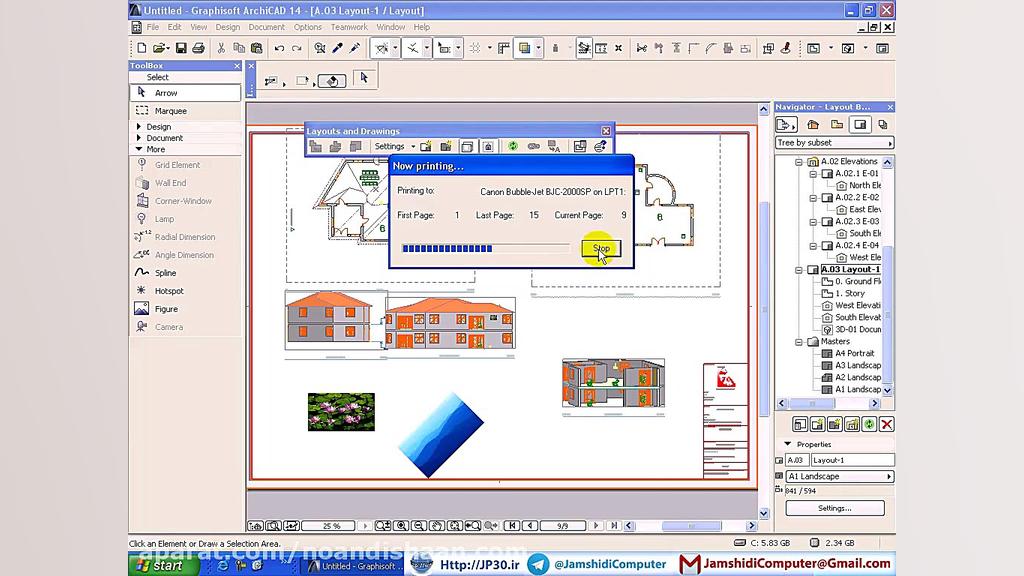Select the Radial Dimension tool
This screenshot has width=1024, height=576.
185,237
